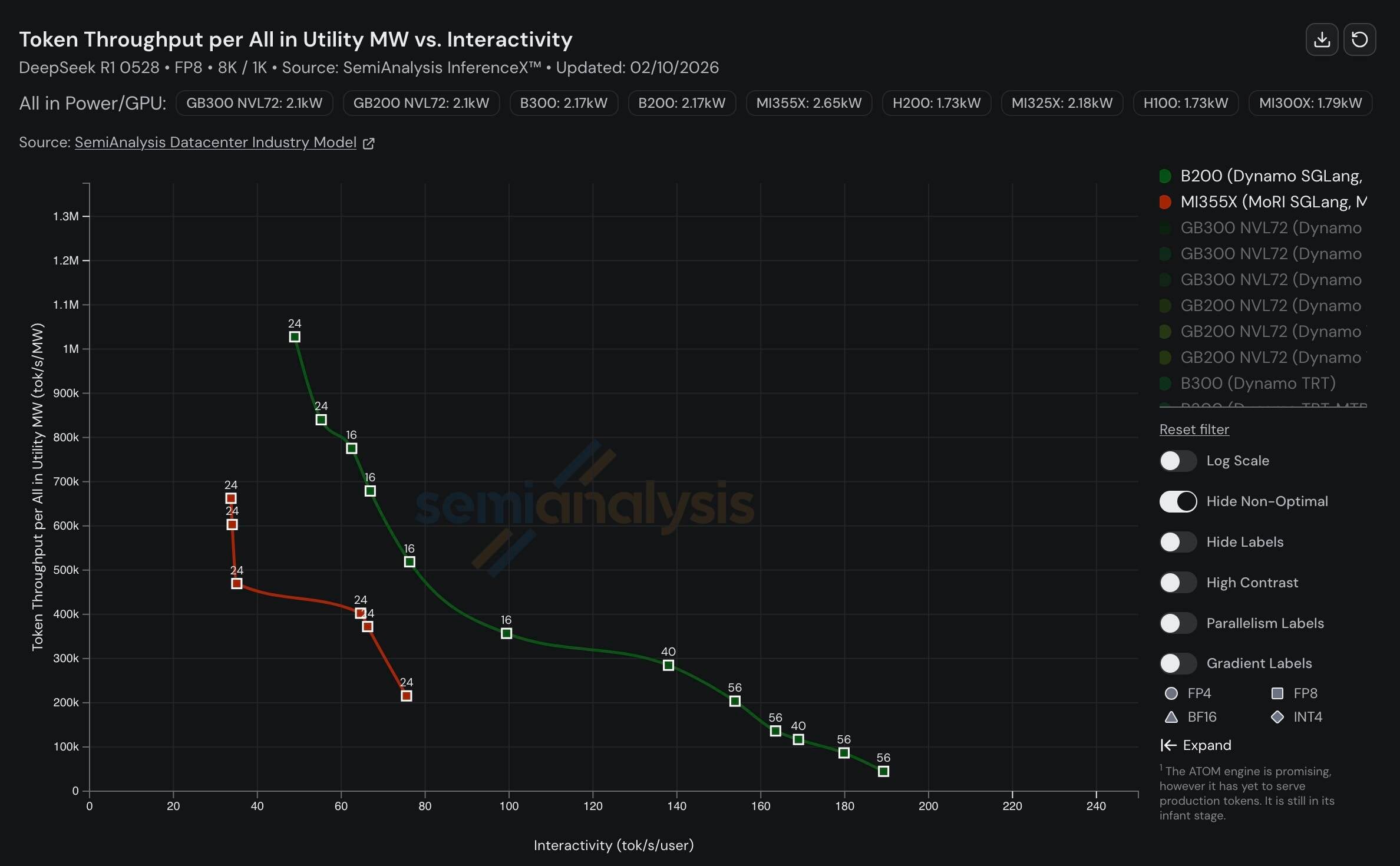The width and height of the screenshot is (1400, 866).
Task: Click the BF16 triangle legend icon
Action: 1171,717
